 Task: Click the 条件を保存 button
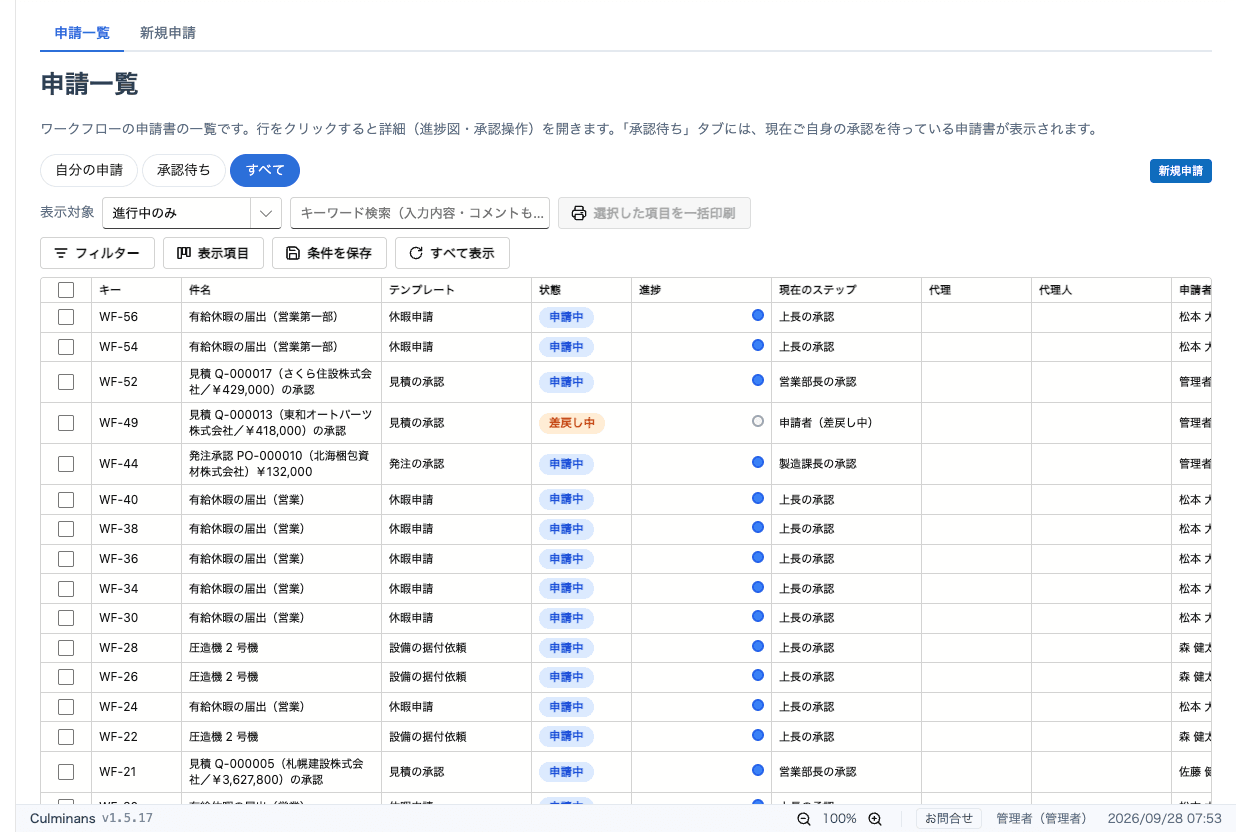pos(329,253)
